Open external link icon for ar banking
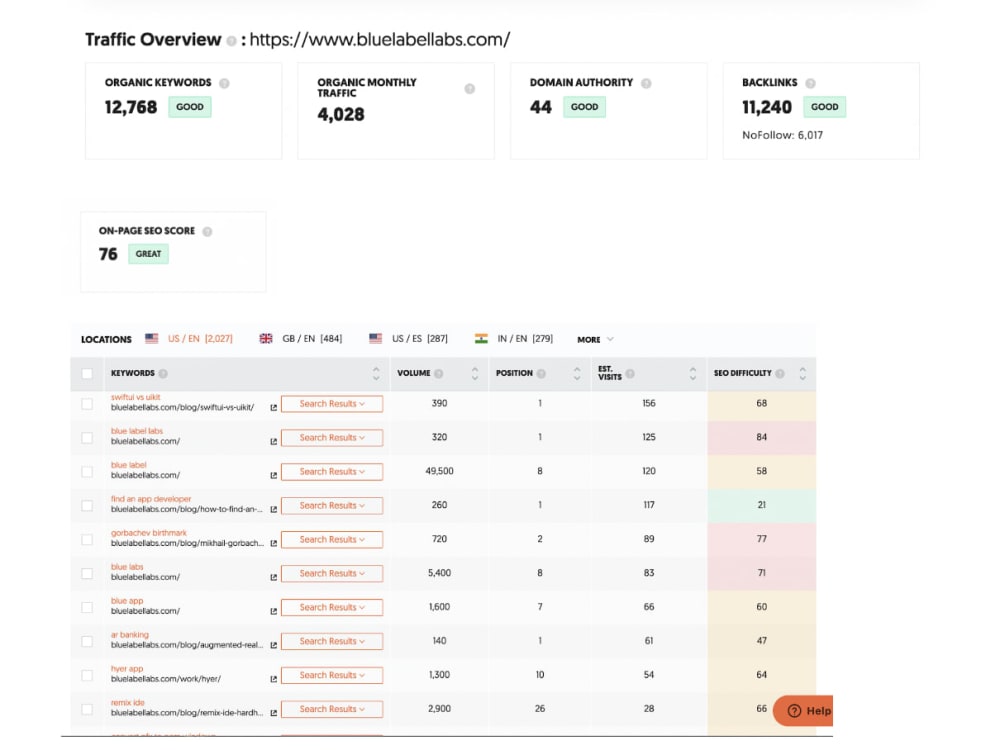Viewport: 1000px width, 750px height. coord(274,645)
